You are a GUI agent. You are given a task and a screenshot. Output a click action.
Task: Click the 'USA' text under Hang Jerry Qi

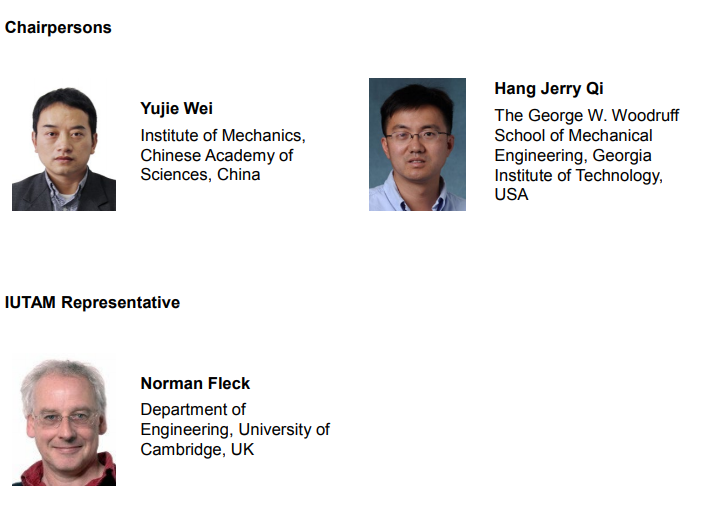click(511, 194)
